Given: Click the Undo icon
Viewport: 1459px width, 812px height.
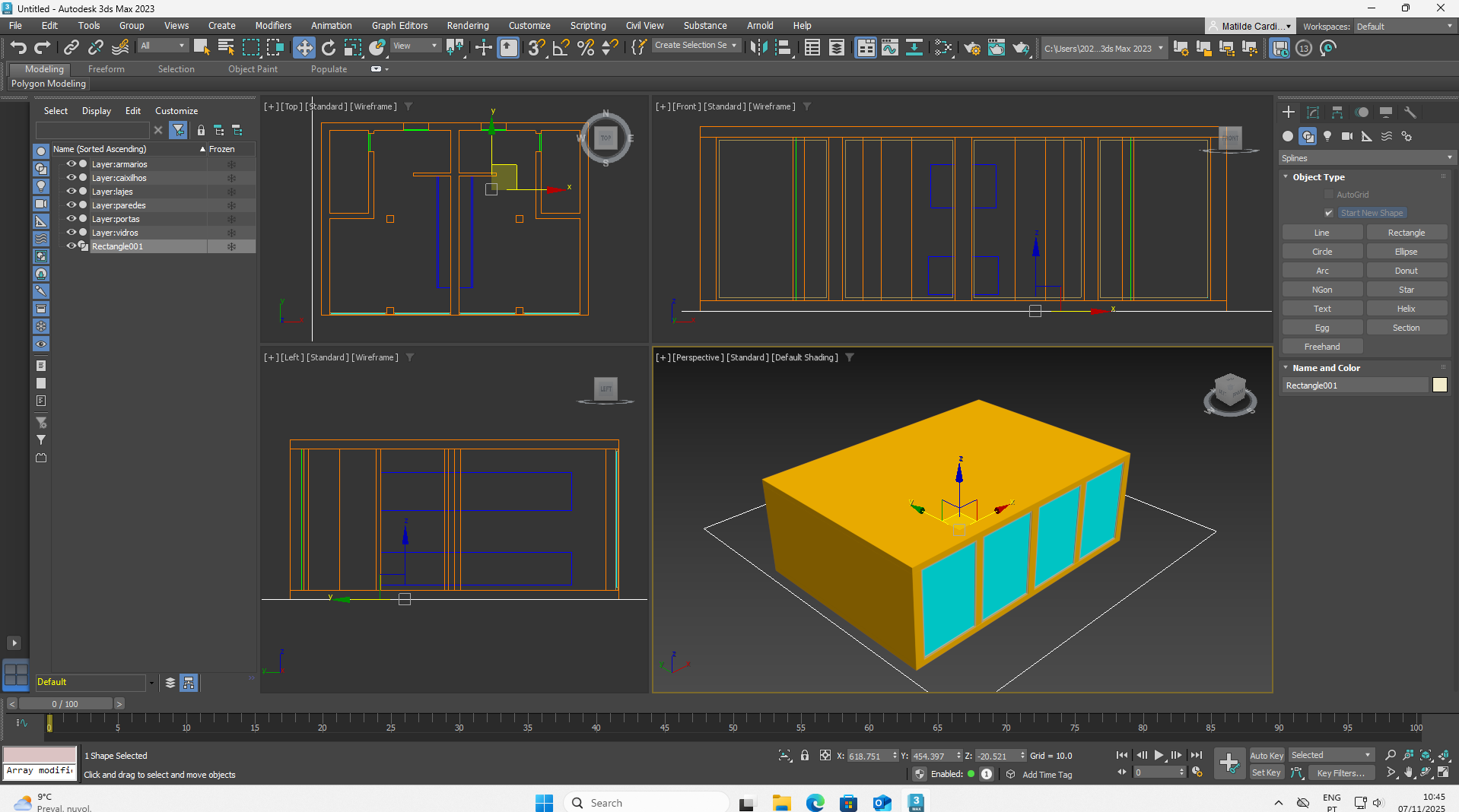Looking at the screenshot, I should pyautogui.click(x=17, y=47).
